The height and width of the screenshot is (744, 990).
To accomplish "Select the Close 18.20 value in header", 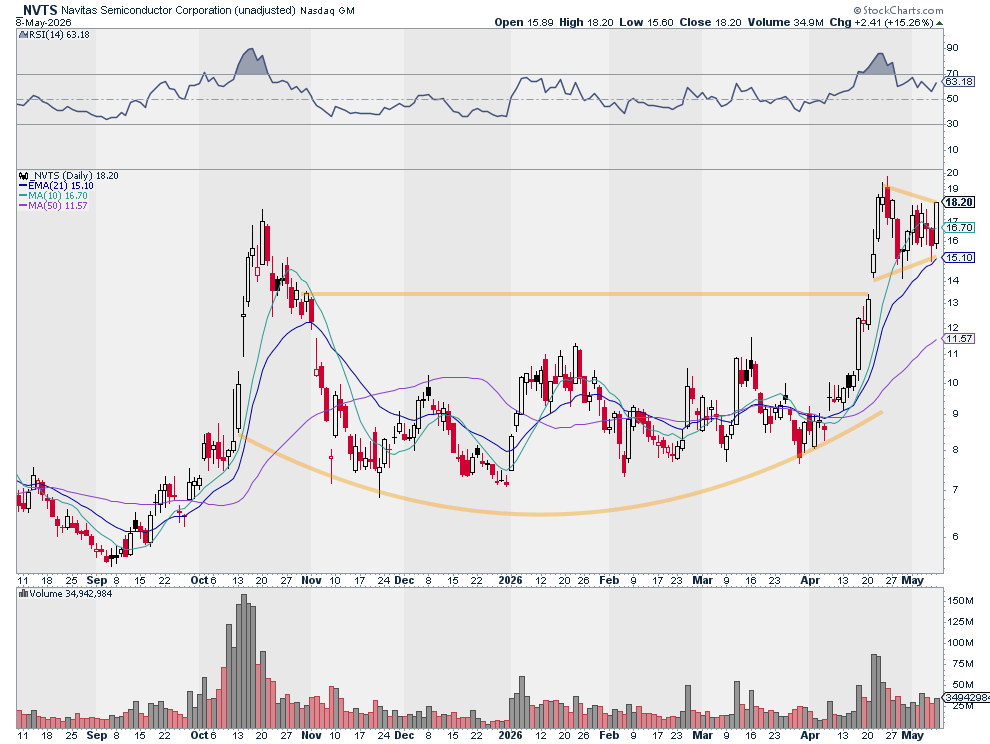I will click(x=710, y=22).
